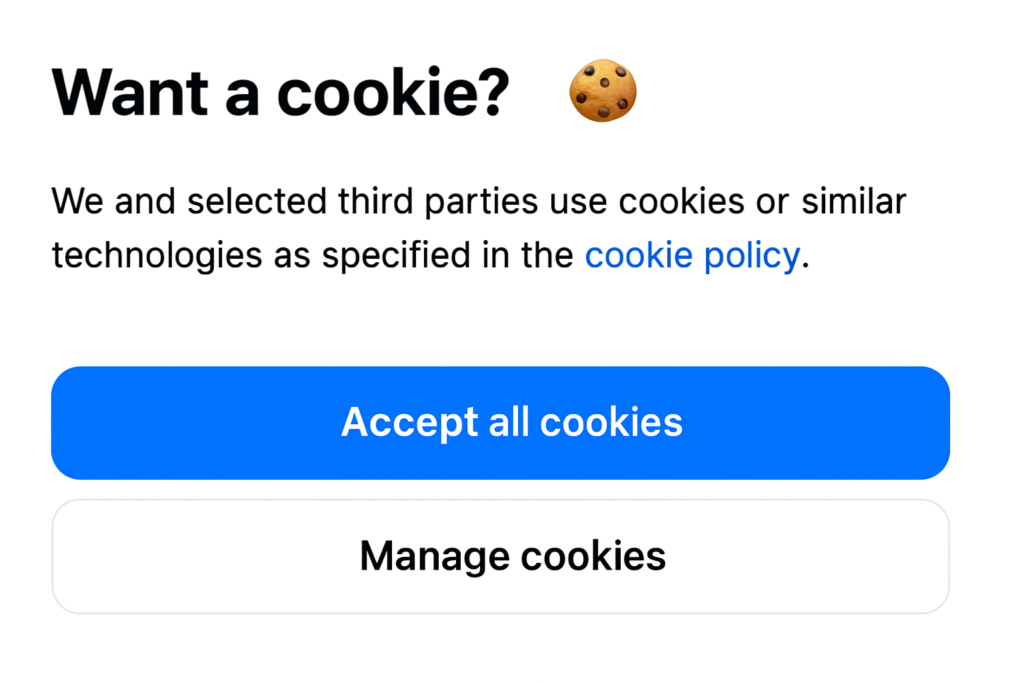
Task: Open the Manage cookies options
Action: tap(500, 556)
